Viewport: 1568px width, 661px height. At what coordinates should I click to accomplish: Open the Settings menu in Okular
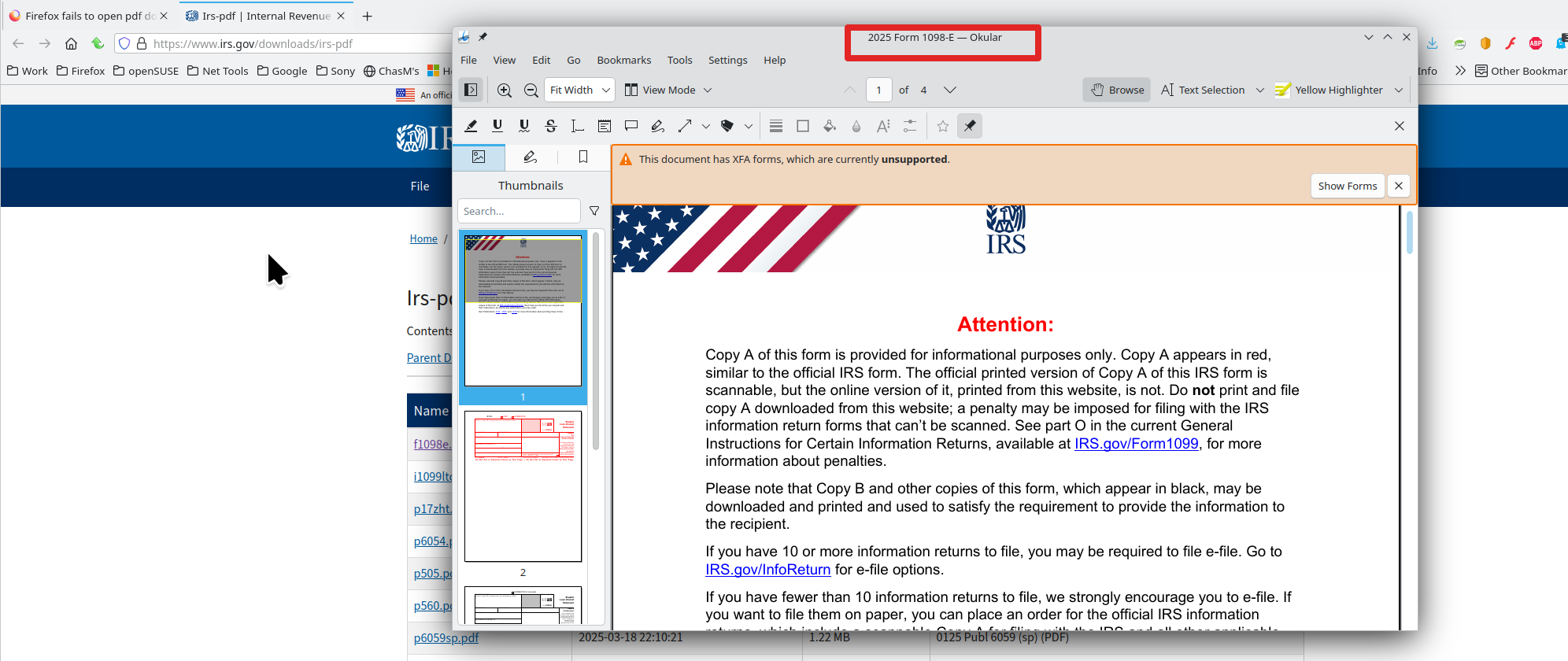point(728,60)
